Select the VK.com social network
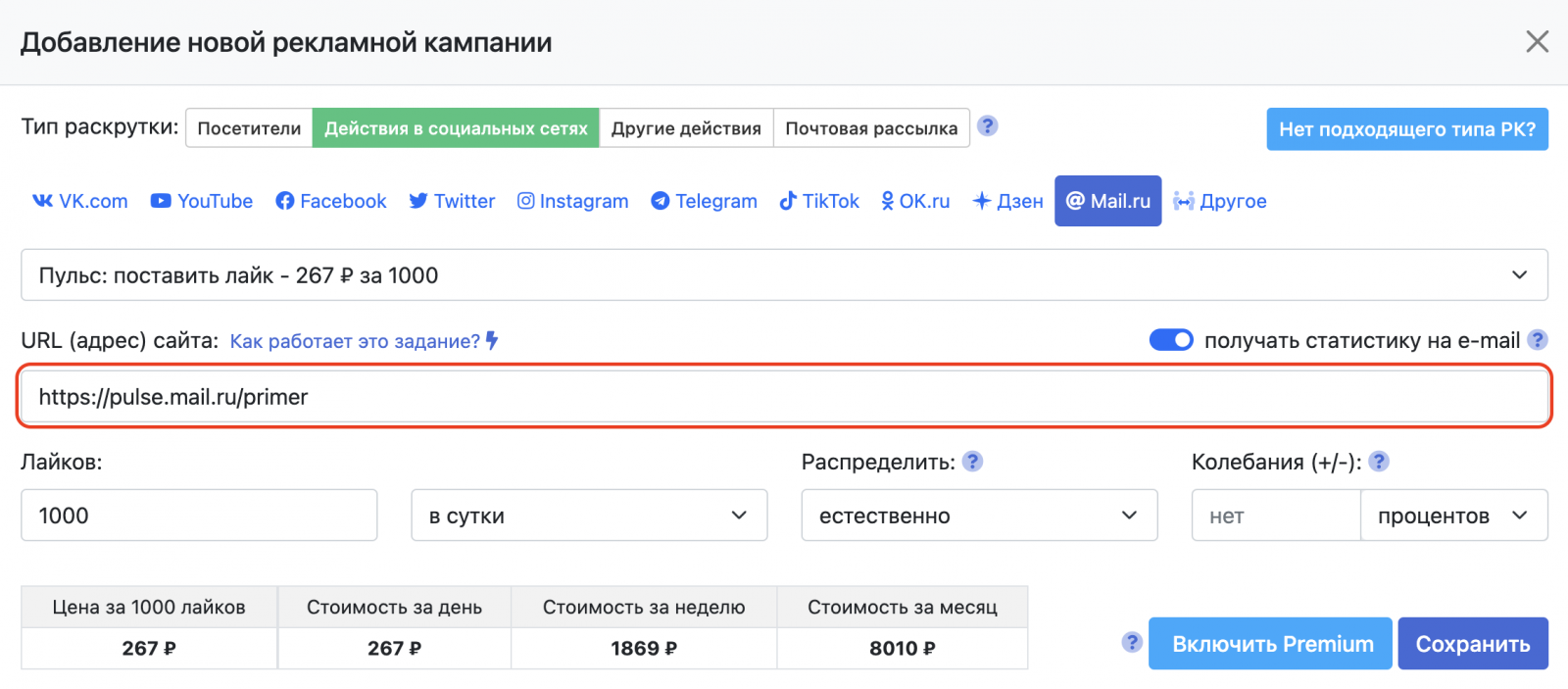The image size is (1568, 689). (80, 201)
